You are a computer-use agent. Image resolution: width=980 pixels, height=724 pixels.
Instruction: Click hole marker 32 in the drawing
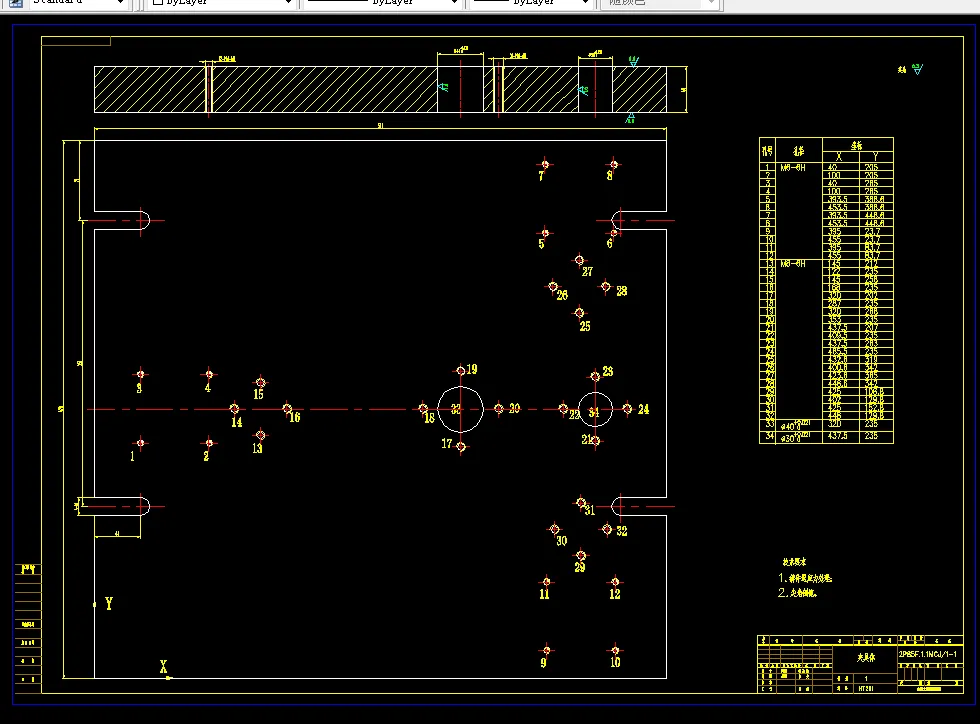607,529
